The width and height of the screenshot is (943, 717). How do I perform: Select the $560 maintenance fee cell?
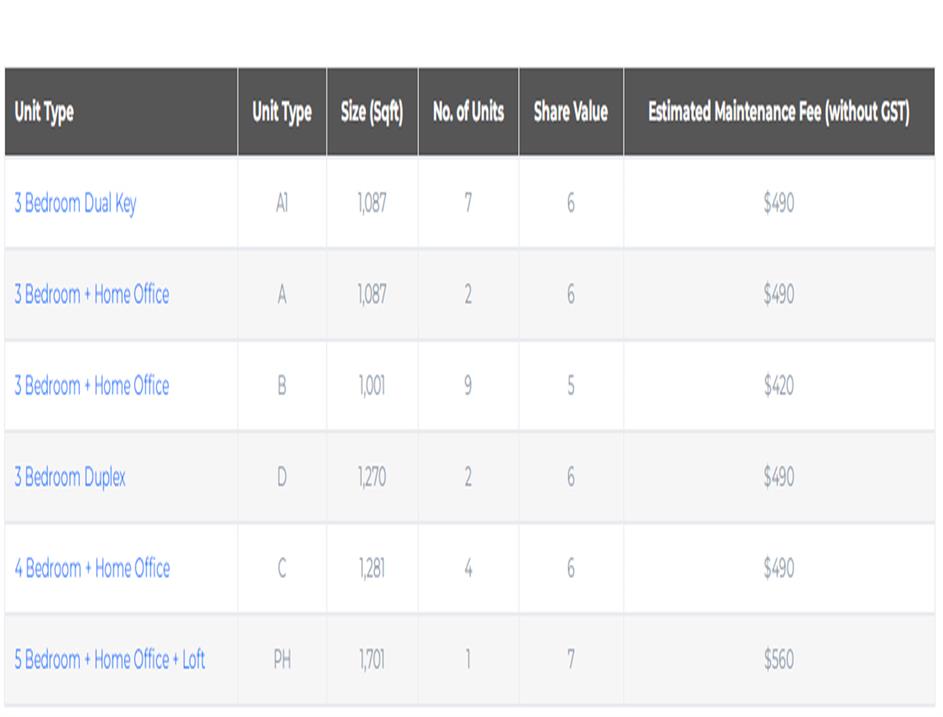point(778,660)
